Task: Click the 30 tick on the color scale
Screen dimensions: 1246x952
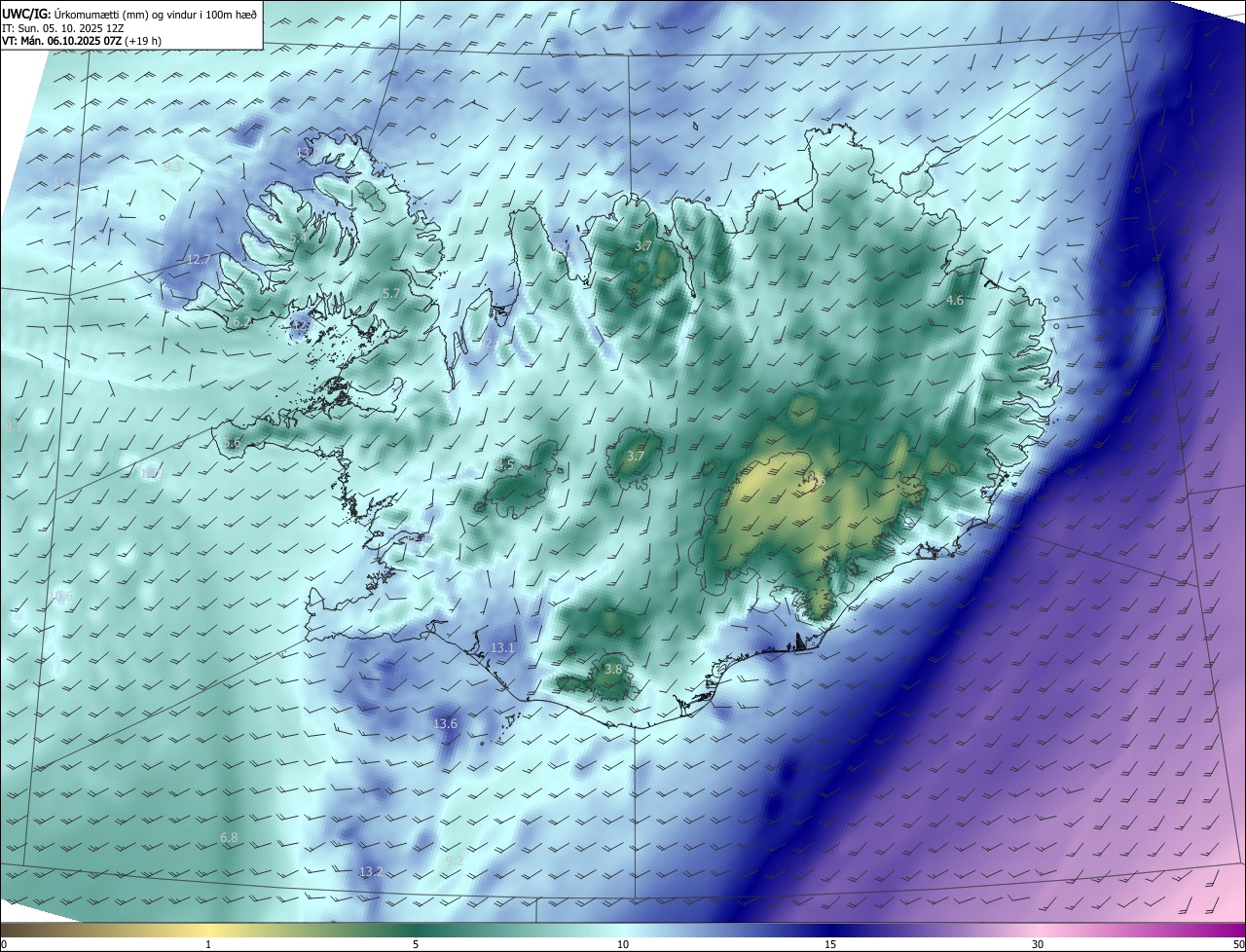Action: 1038,944
